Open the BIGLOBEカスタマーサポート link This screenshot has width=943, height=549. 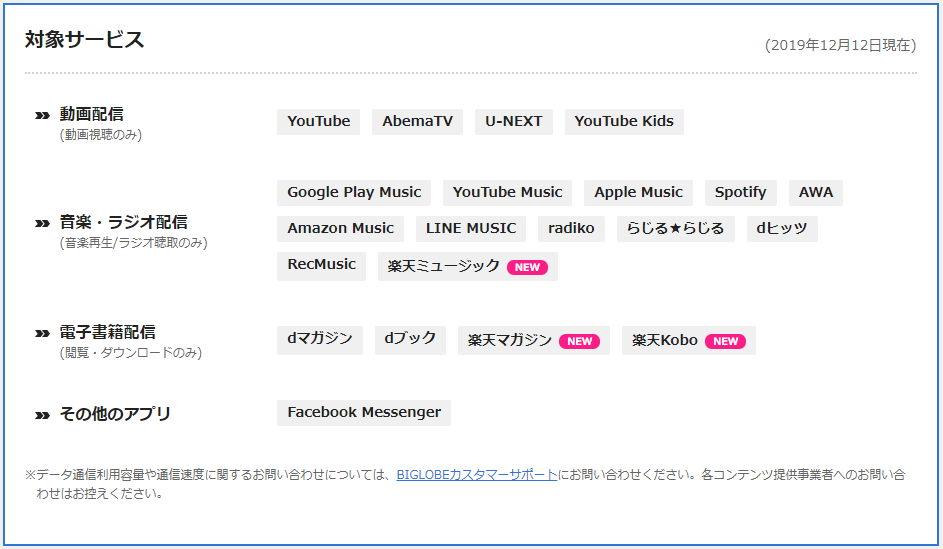(x=477, y=474)
